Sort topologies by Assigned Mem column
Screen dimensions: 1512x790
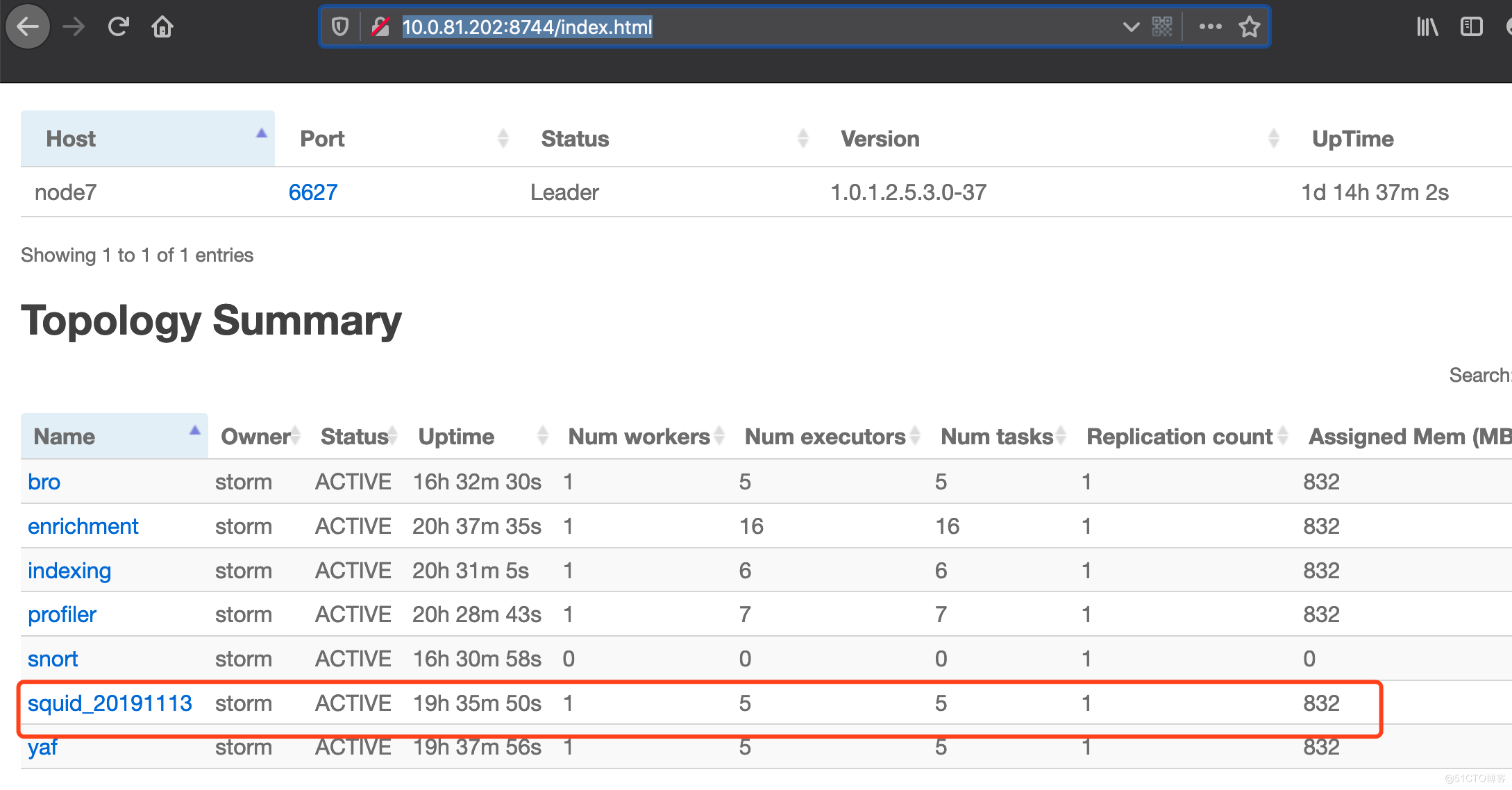pos(1404,436)
